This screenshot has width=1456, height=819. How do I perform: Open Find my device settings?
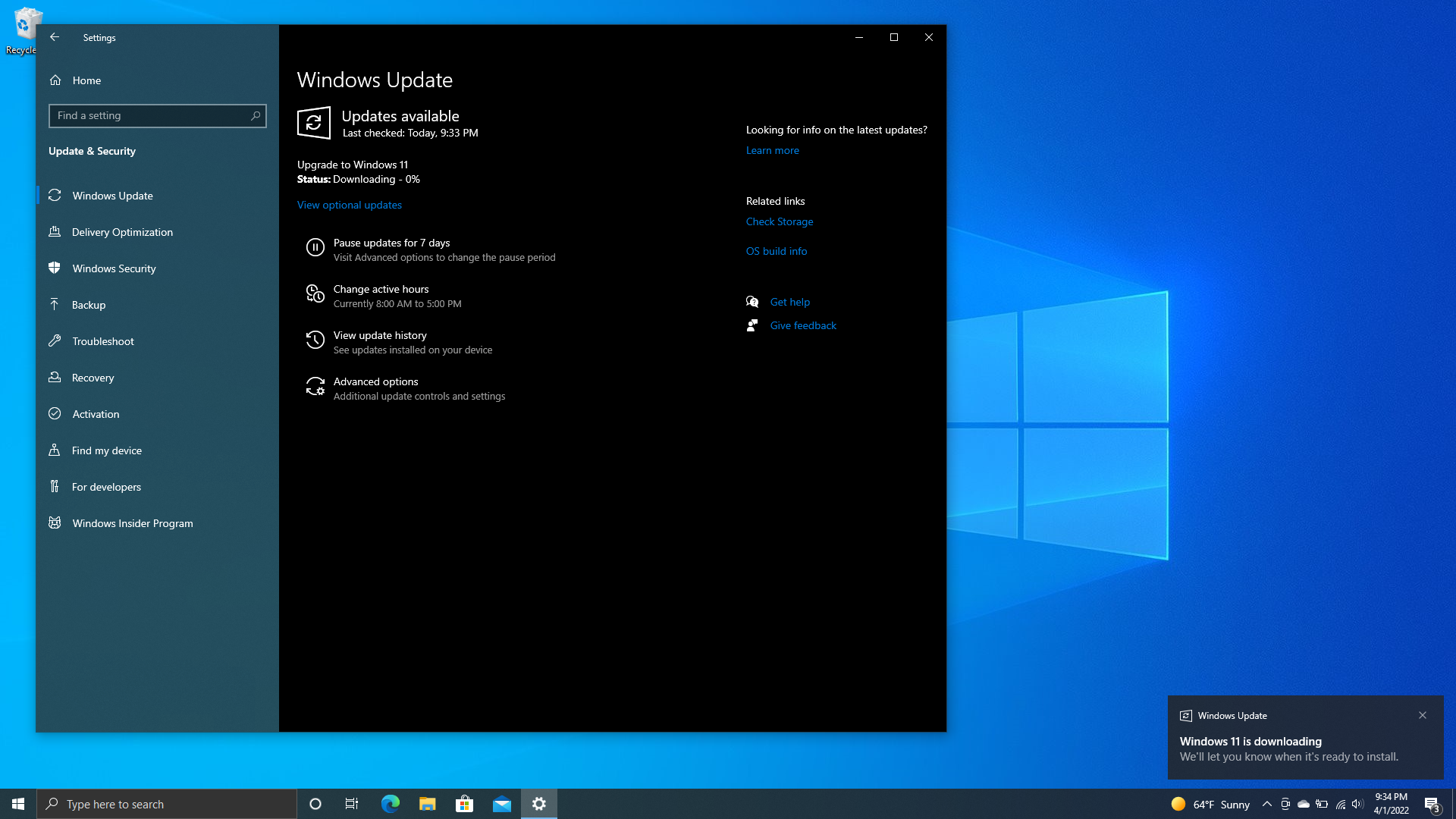point(158,450)
